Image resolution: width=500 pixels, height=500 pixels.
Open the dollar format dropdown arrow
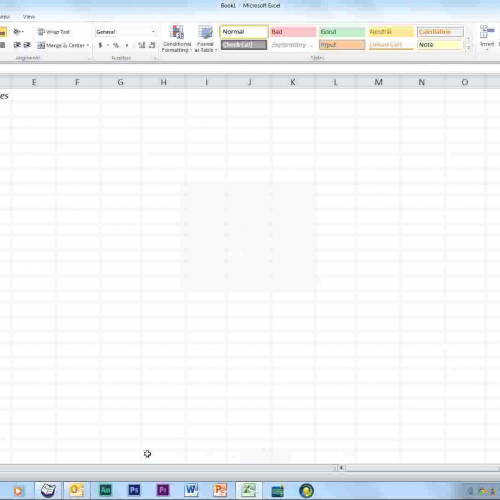point(108,45)
